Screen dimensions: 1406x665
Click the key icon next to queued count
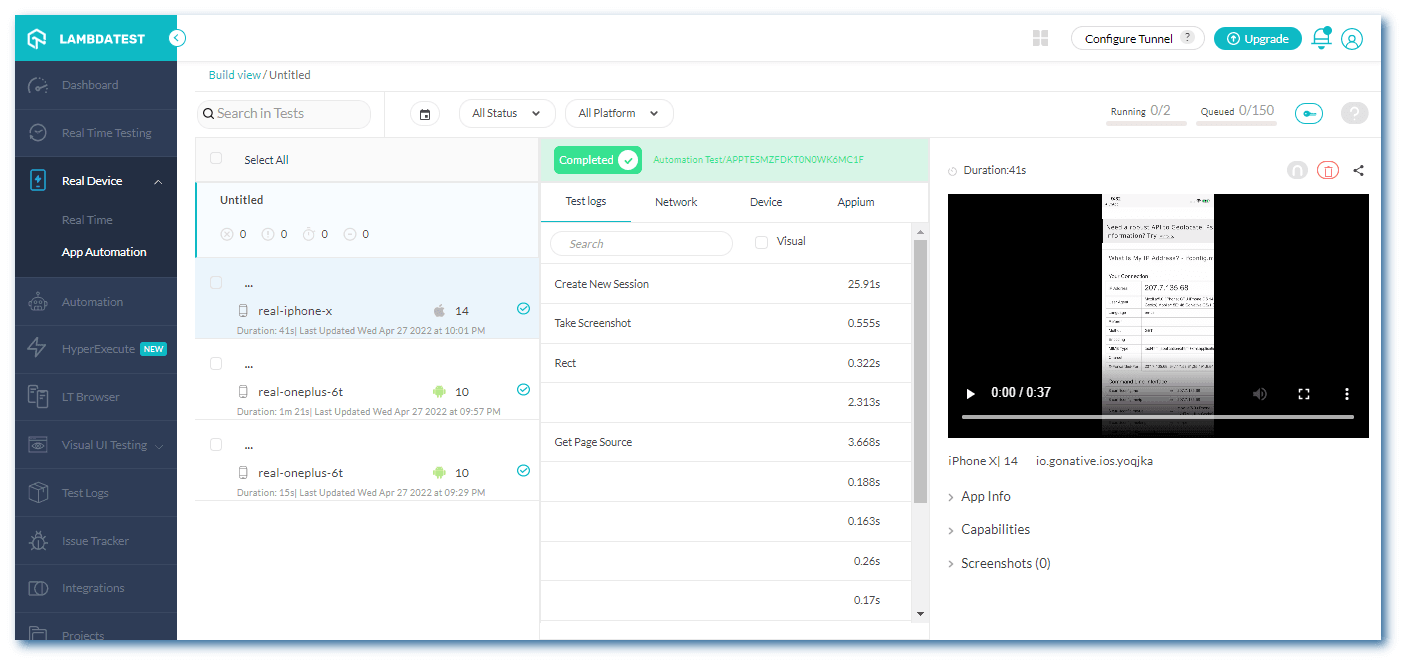coord(1308,113)
